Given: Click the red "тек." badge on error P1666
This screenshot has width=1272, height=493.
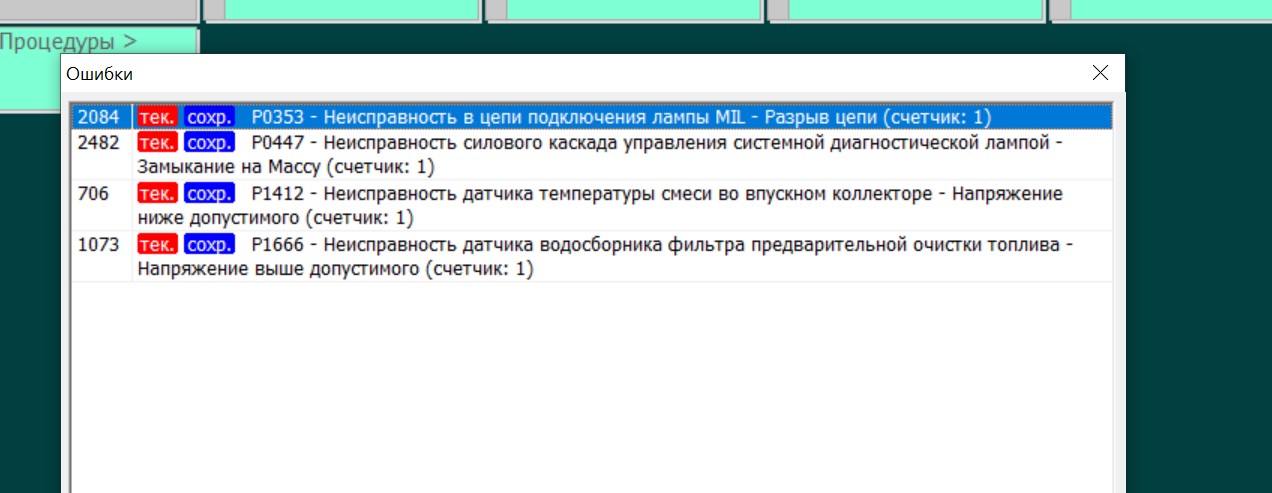Looking at the screenshot, I should 157,244.
